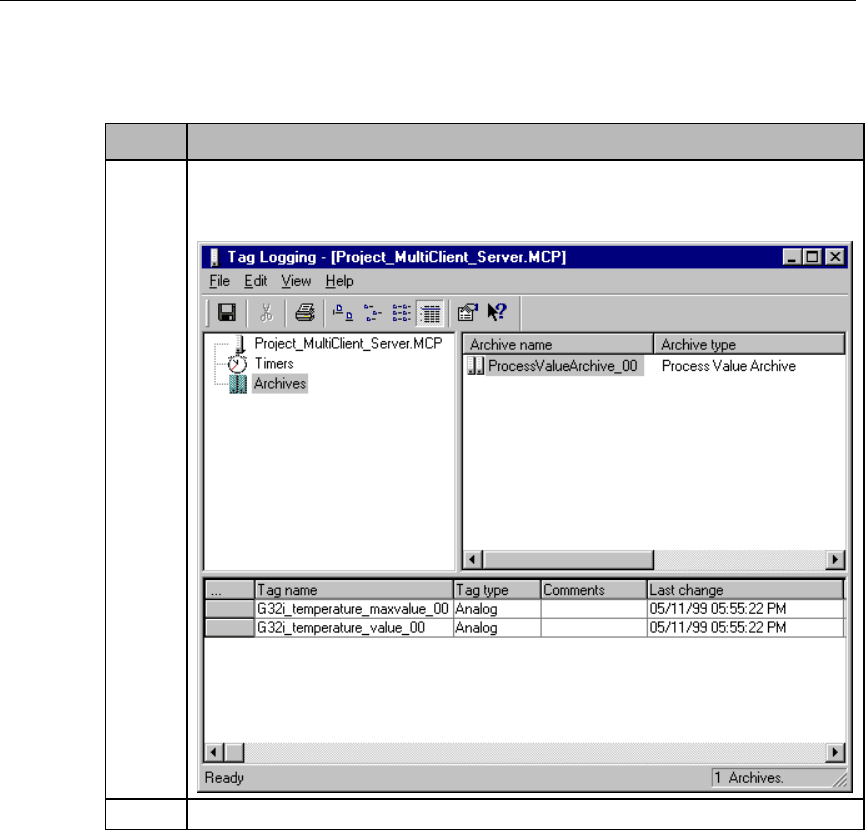Click the Save diskette icon in toolbar
The width and height of the screenshot is (865, 830).
click(x=227, y=313)
